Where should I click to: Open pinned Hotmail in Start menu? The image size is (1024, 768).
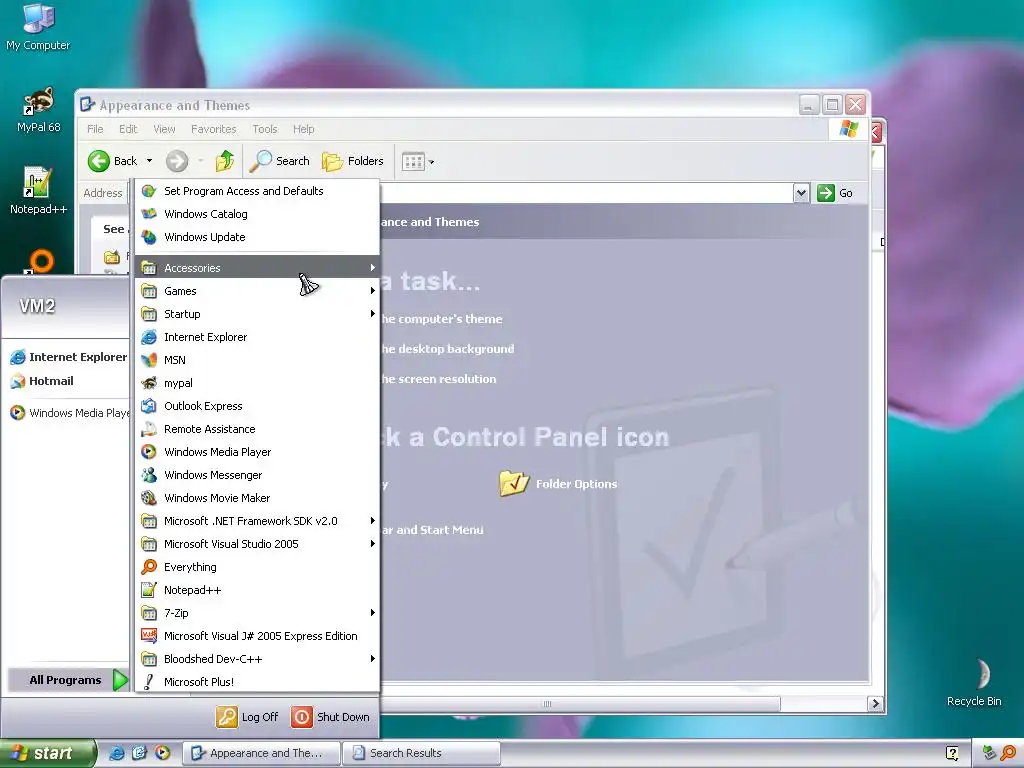[x=43, y=381]
